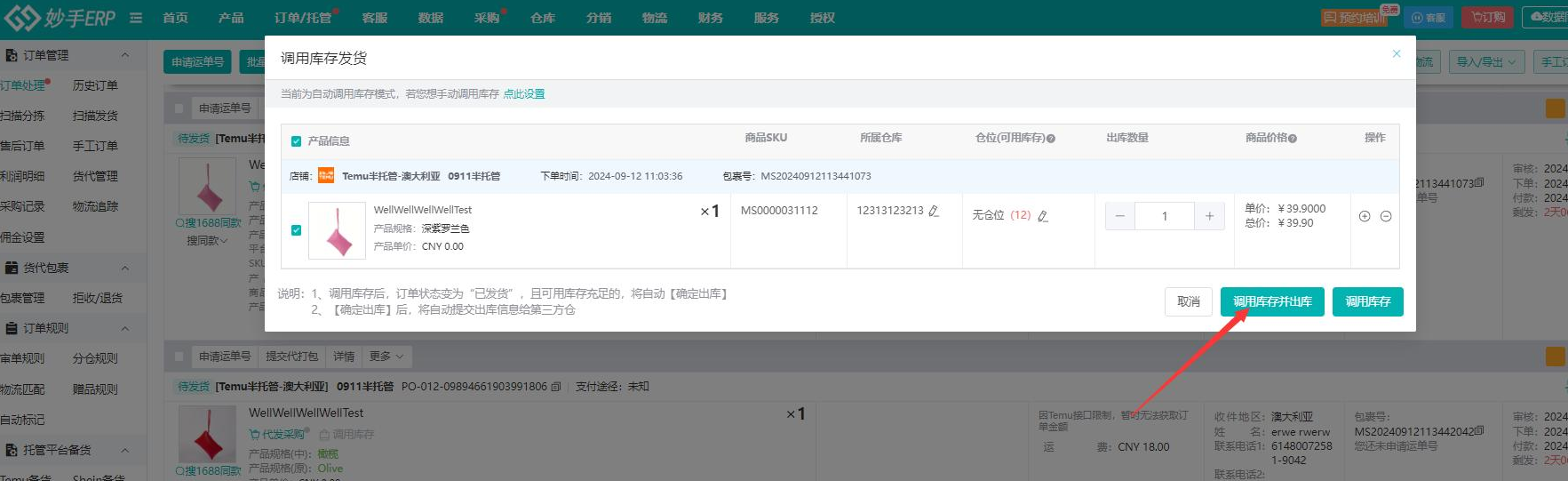Show help for 商品价格 via its question mark icon

1293,139
